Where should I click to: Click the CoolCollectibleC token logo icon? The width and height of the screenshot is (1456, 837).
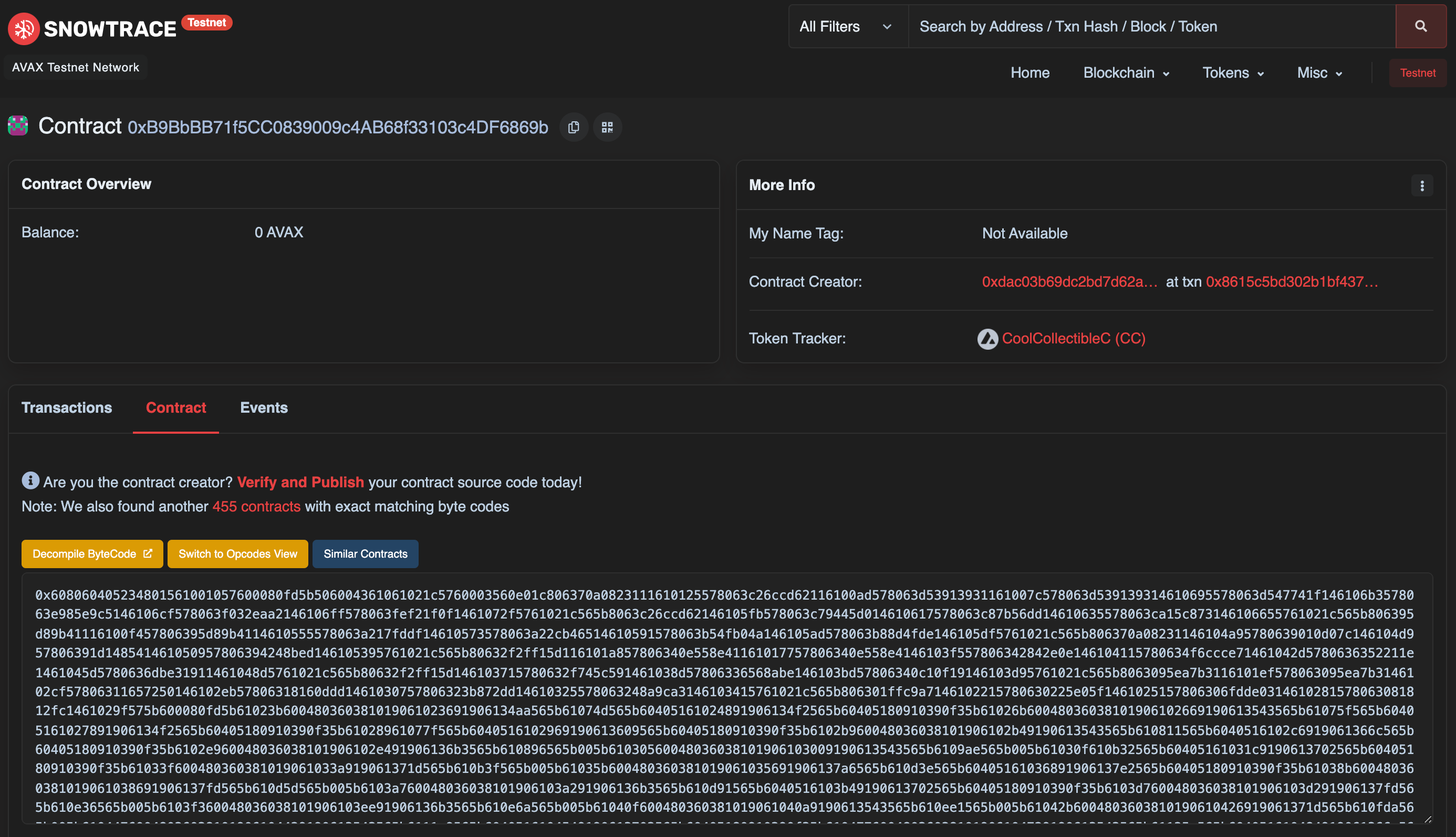987,339
